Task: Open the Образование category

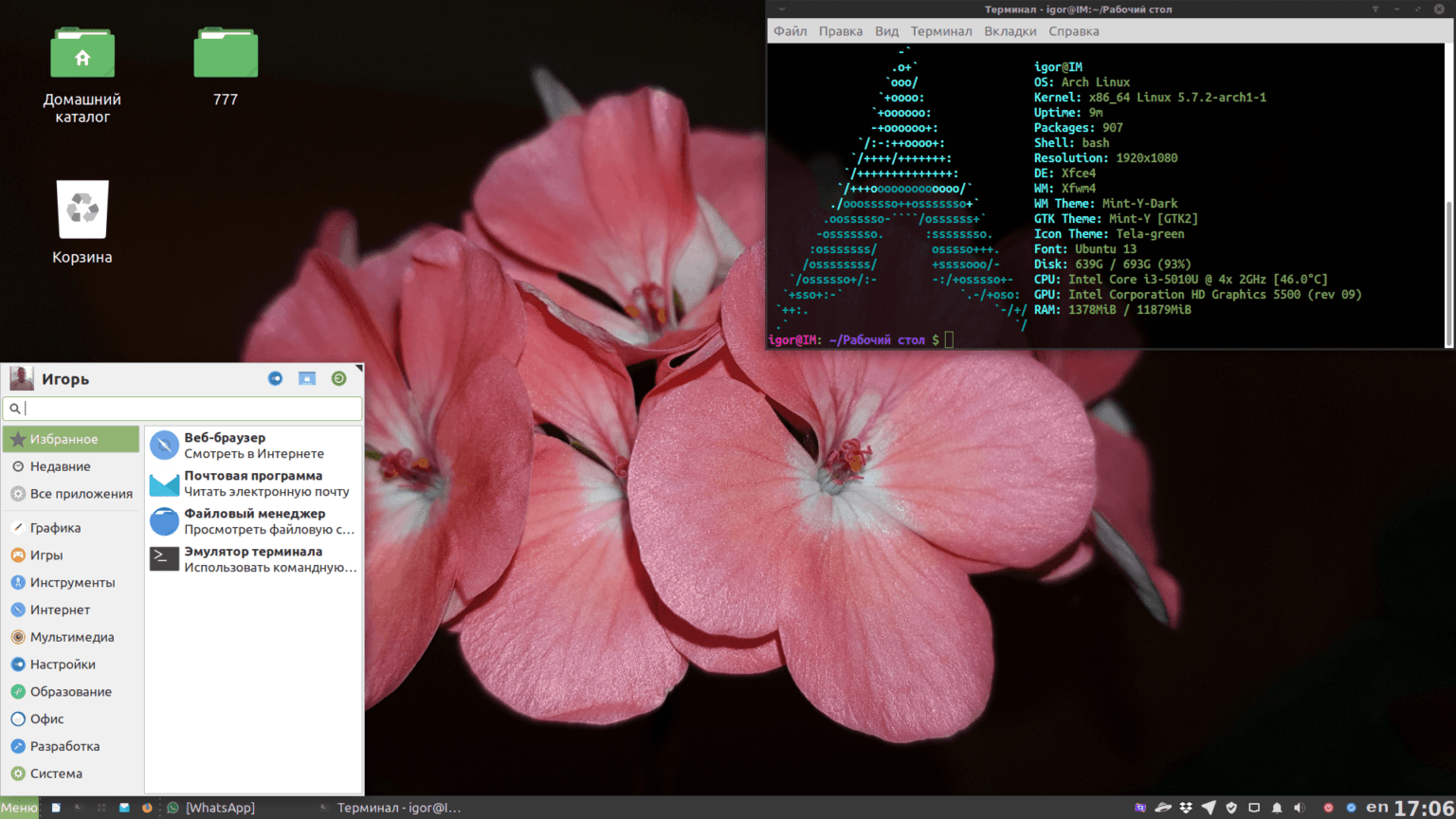Action: pos(71,692)
